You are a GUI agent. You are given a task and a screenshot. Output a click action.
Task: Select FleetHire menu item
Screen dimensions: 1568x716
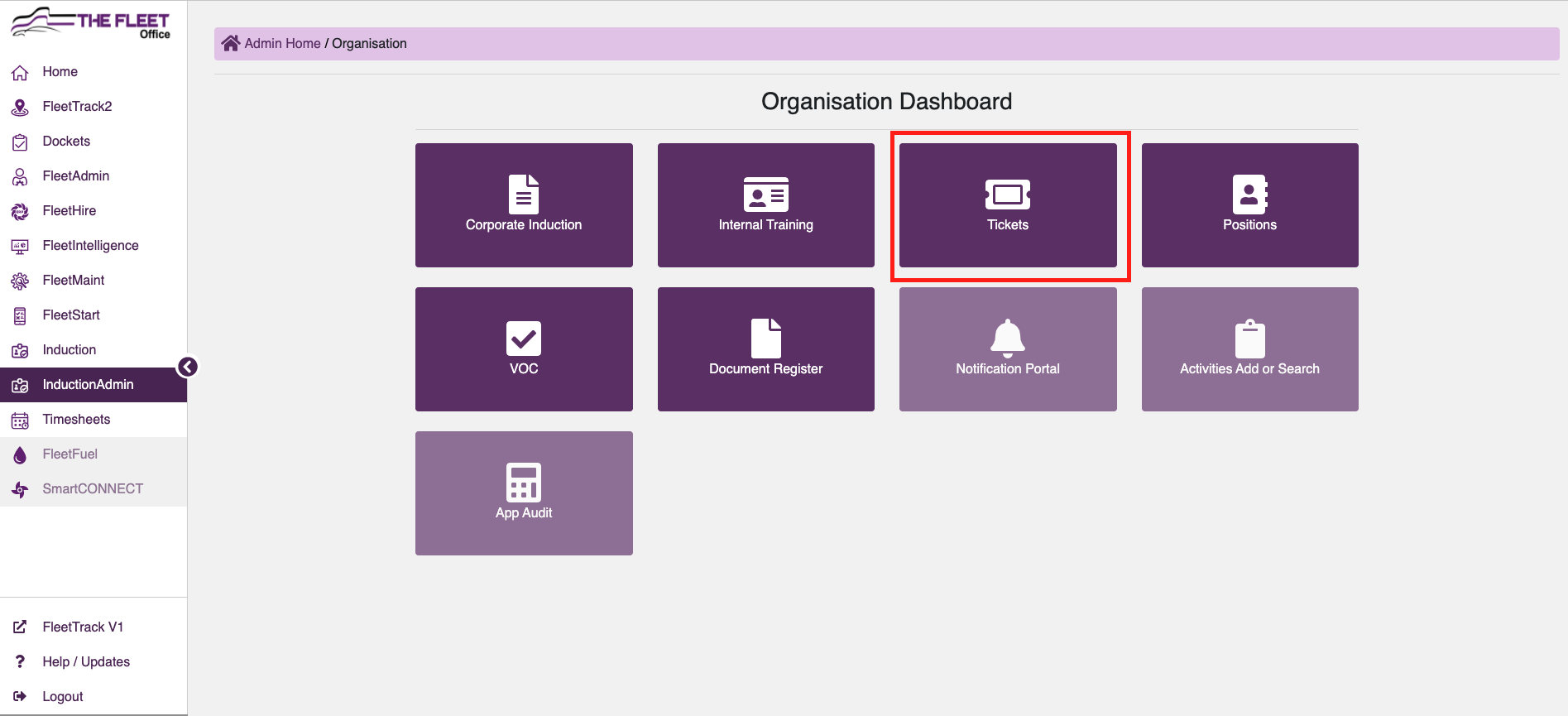(94, 211)
